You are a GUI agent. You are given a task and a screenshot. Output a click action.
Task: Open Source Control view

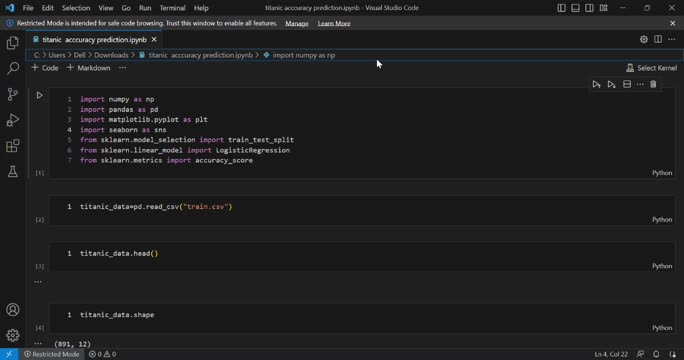point(13,94)
